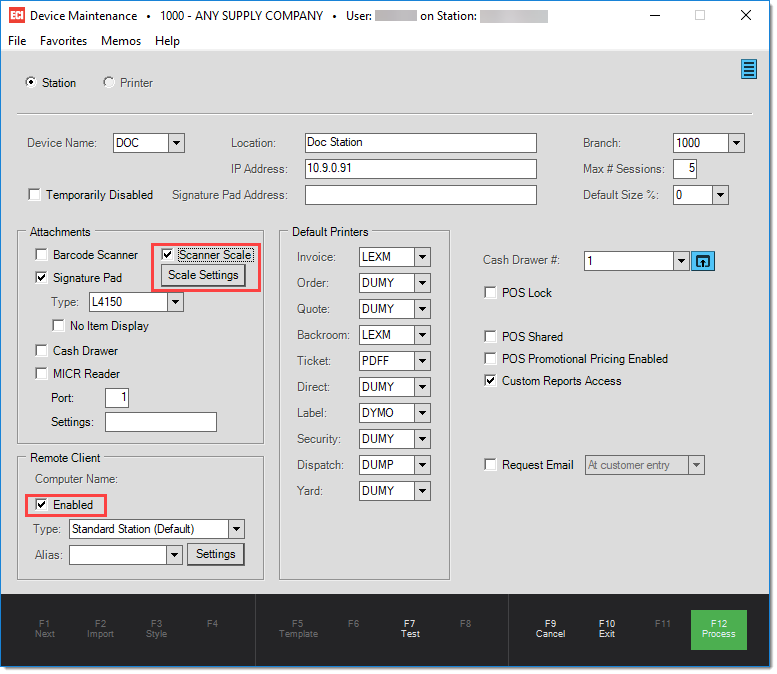Uncheck Custom Reports Access
This screenshot has width=777, height=674.
[492, 382]
